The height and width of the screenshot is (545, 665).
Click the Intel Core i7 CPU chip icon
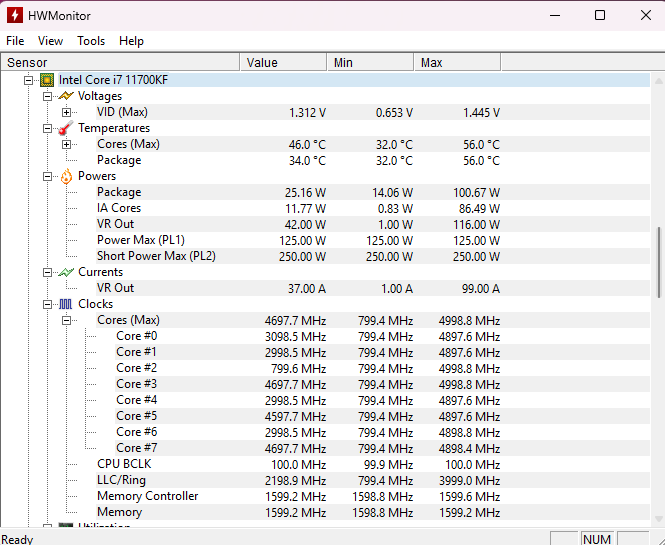(x=47, y=80)
